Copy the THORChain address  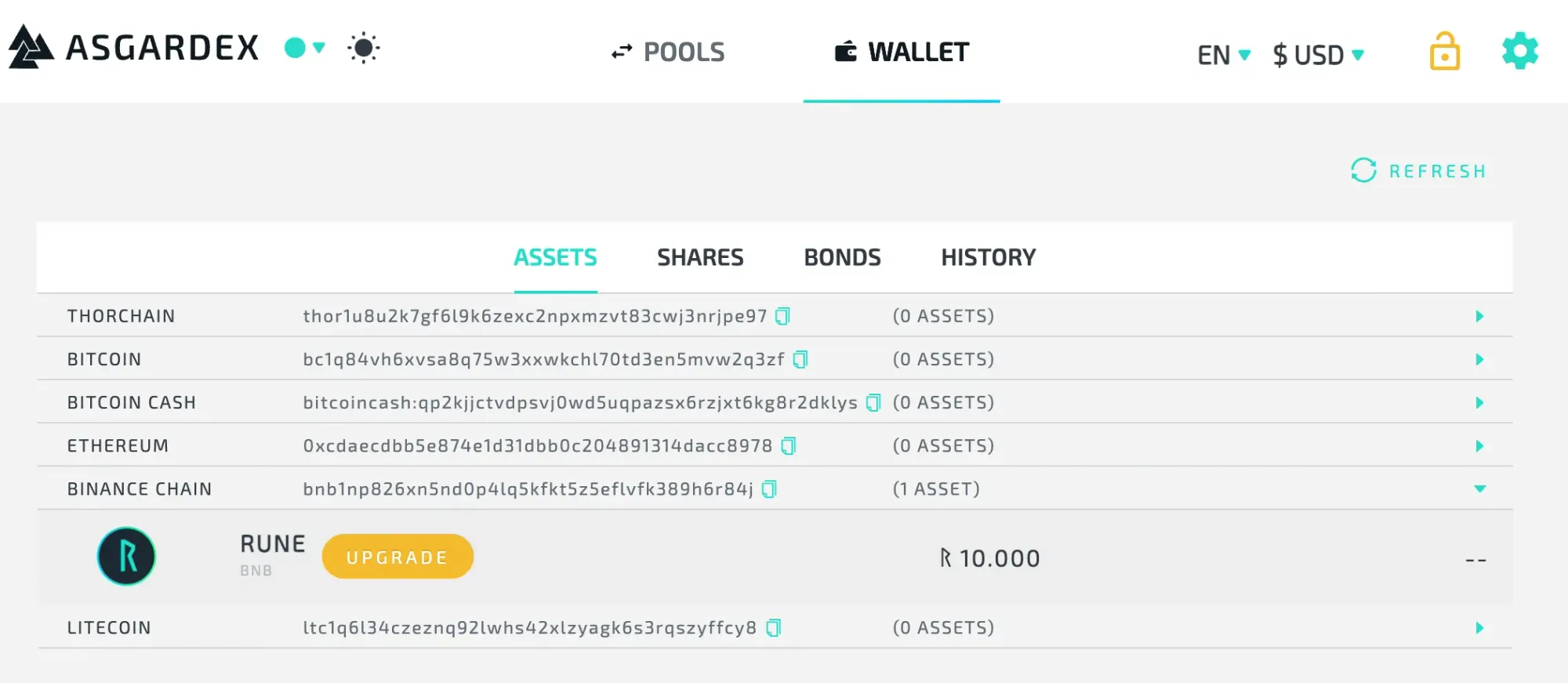[x=782, y=316]
